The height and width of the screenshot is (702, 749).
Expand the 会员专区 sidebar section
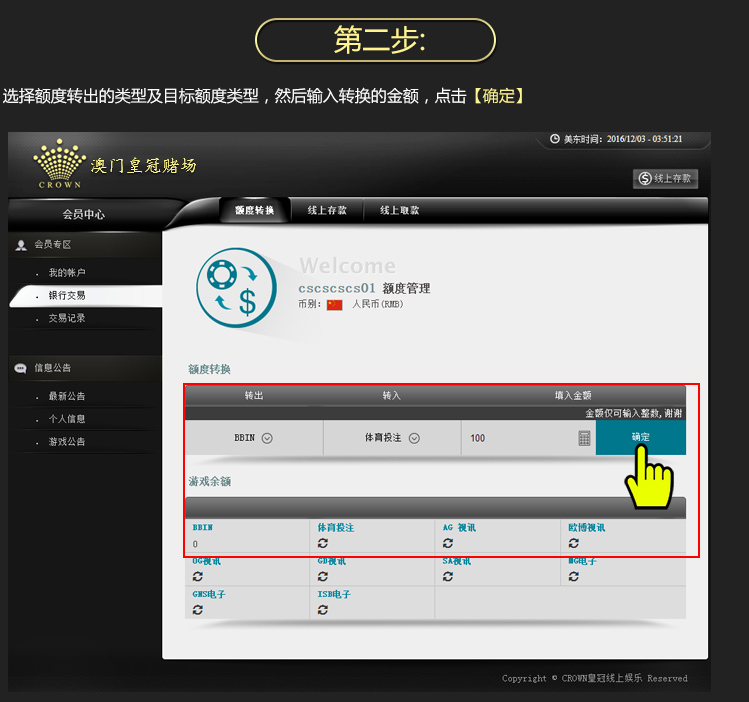52,245
